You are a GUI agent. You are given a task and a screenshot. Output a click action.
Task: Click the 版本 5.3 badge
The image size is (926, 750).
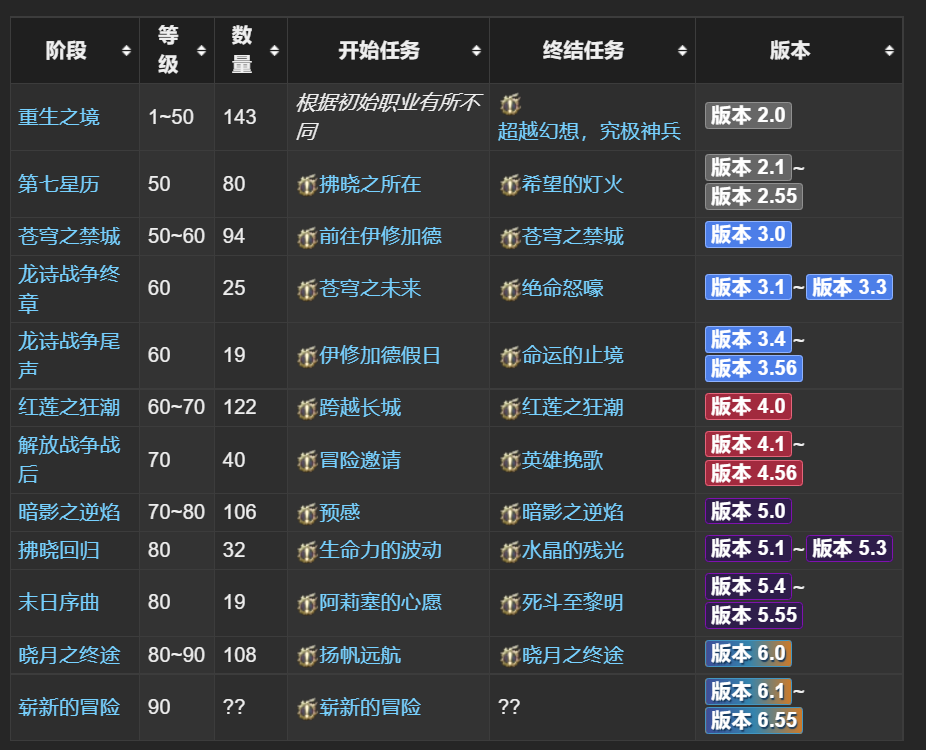(849, 548)
